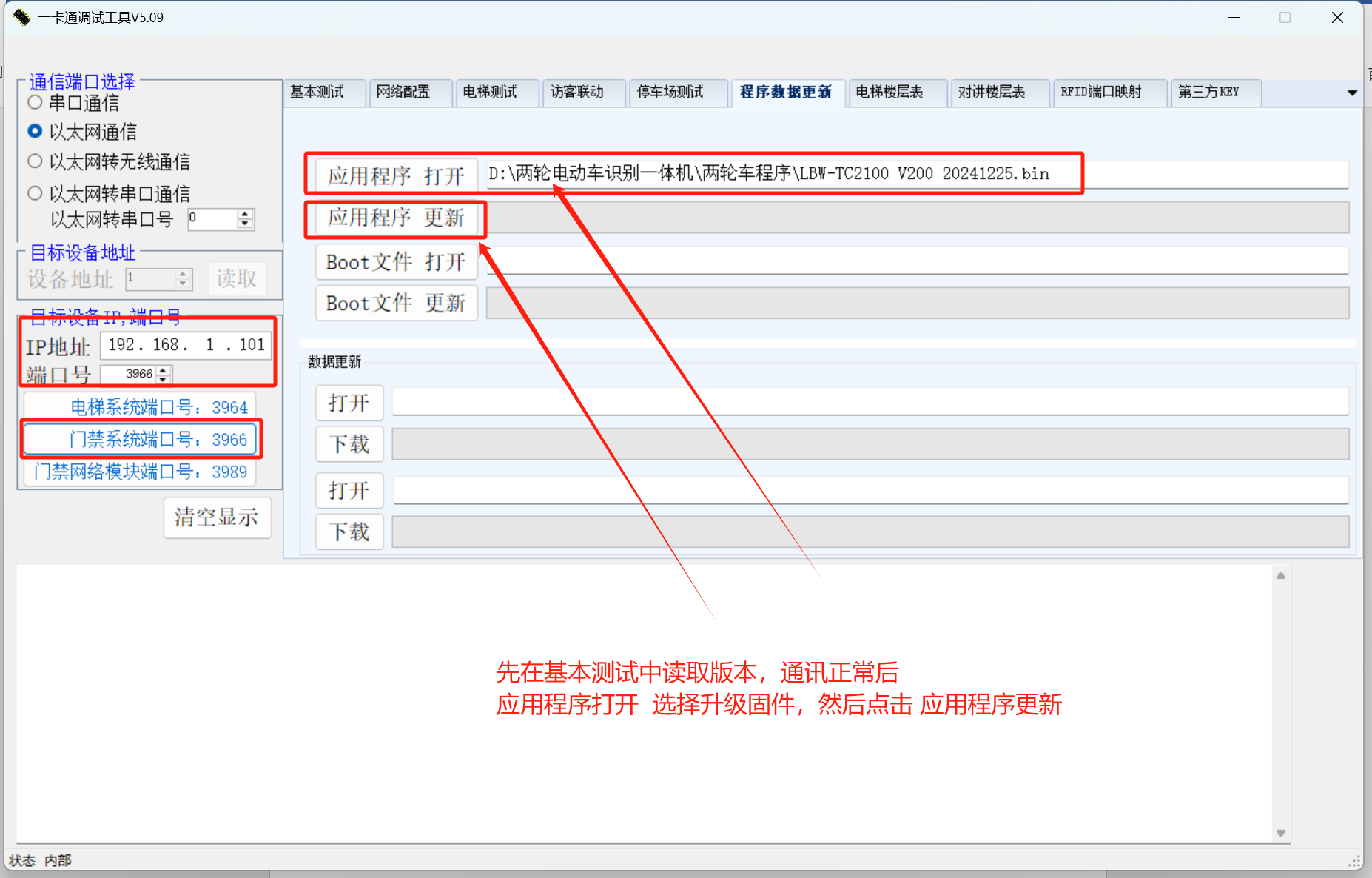This screenshot has height=878, width=1372.
Task: Click the app icon in title bar
Action: pyautogui.click(x=21, y=17)
